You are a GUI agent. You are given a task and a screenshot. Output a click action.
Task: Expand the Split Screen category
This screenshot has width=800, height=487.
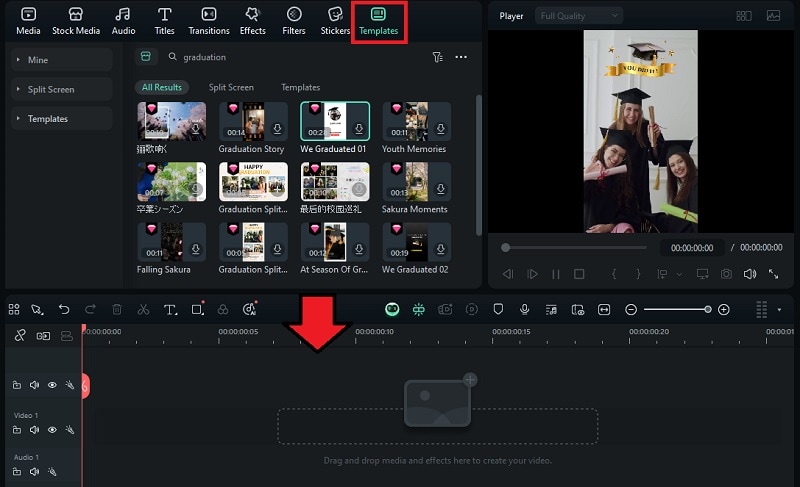click(x=62, y=89)
